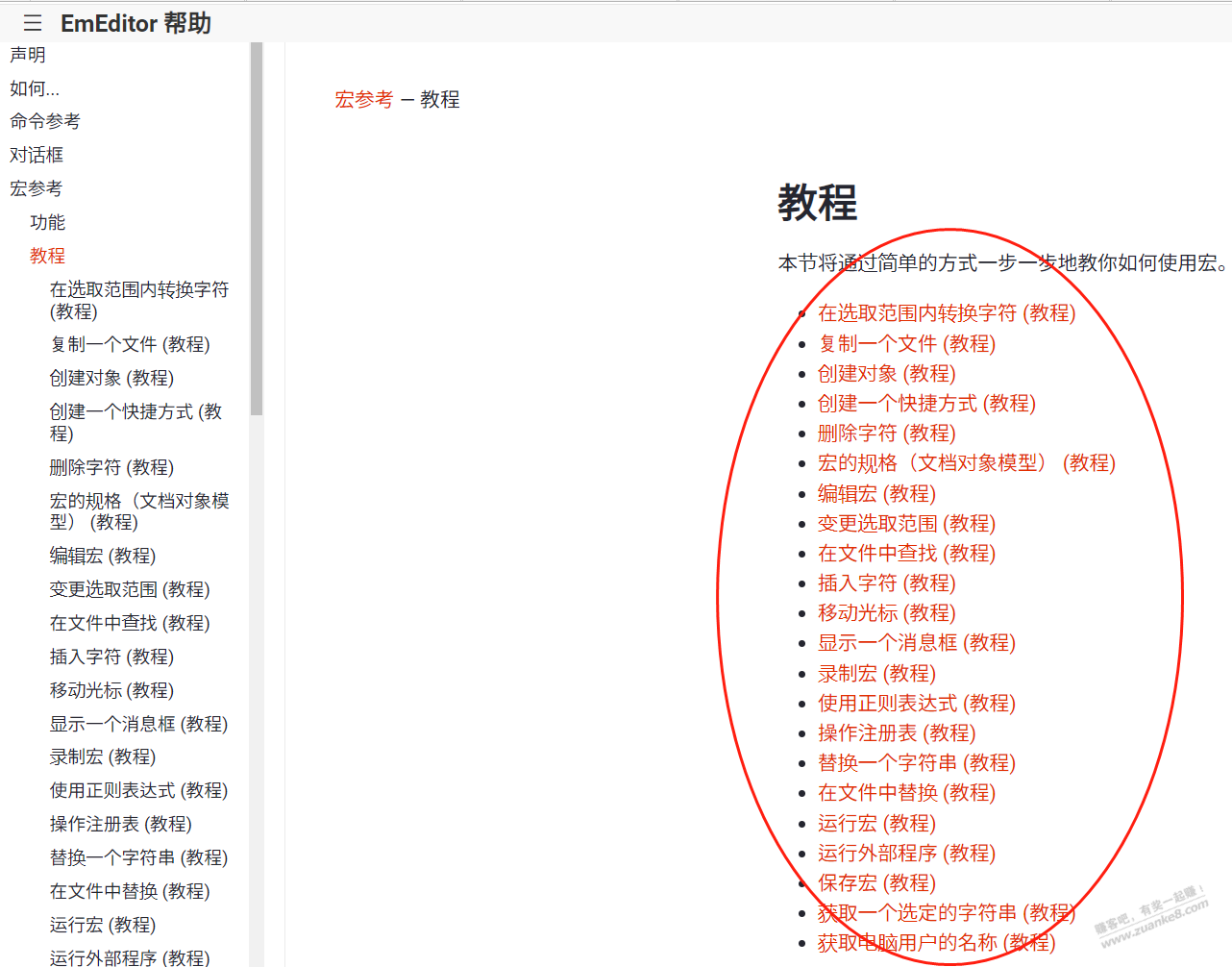
Task: Open content link 删除字符 (教程)
Action: [887, 433]
